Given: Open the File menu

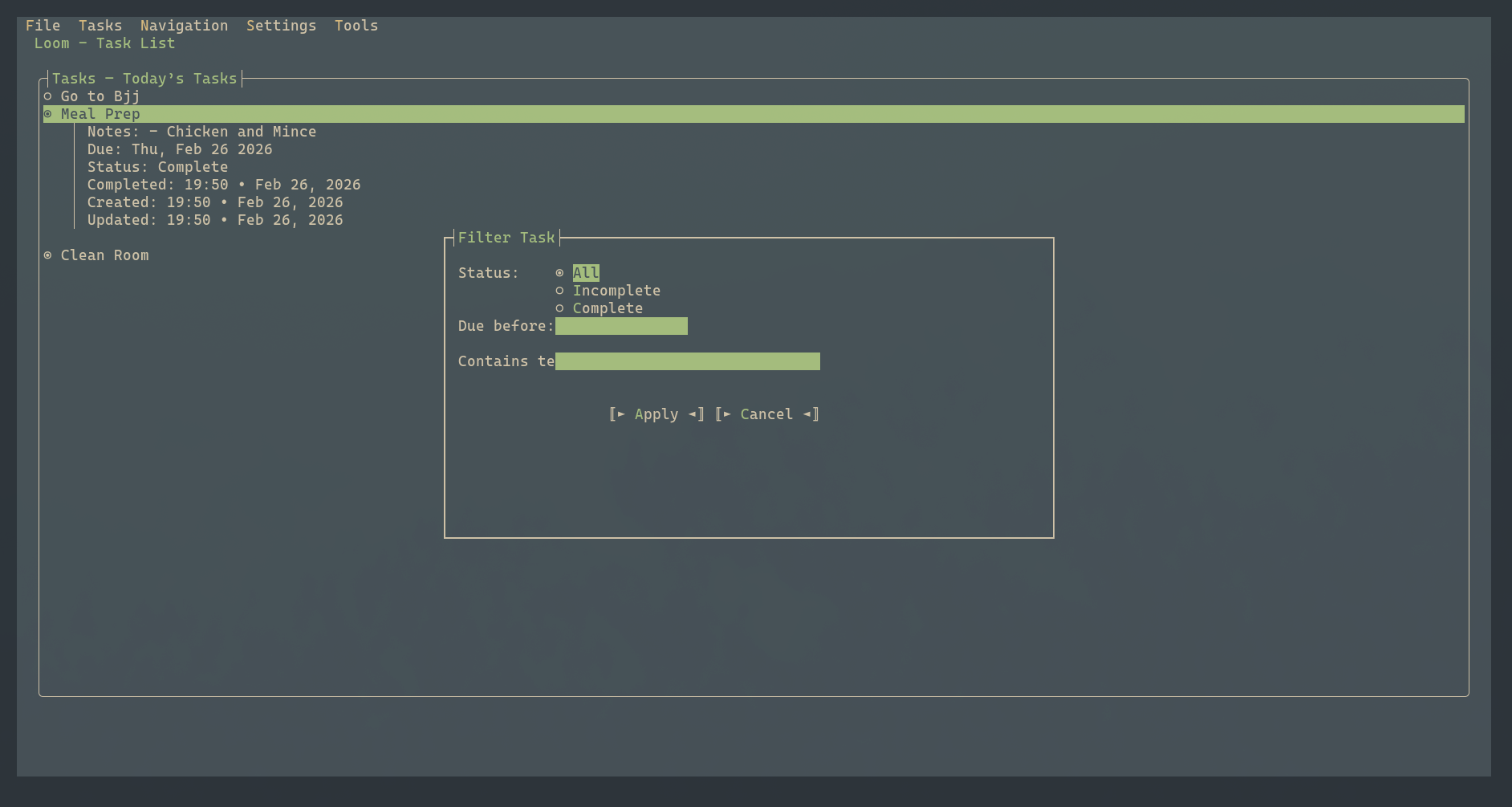Looking at the screenshot, I should point(43,25).
